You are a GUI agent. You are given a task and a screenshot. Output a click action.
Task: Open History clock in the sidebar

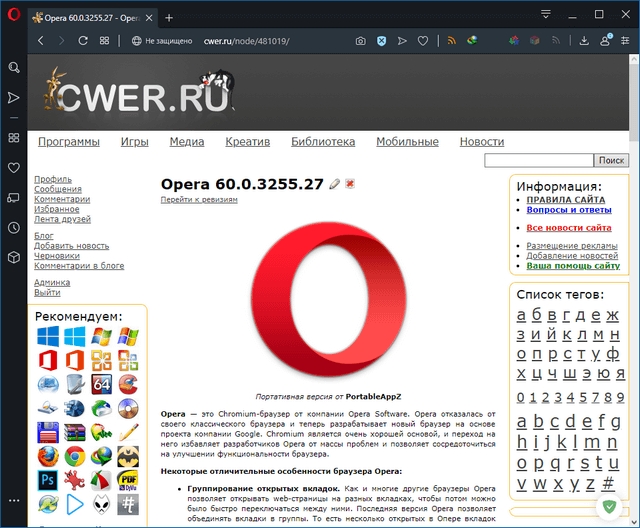[x=14, y=228]
